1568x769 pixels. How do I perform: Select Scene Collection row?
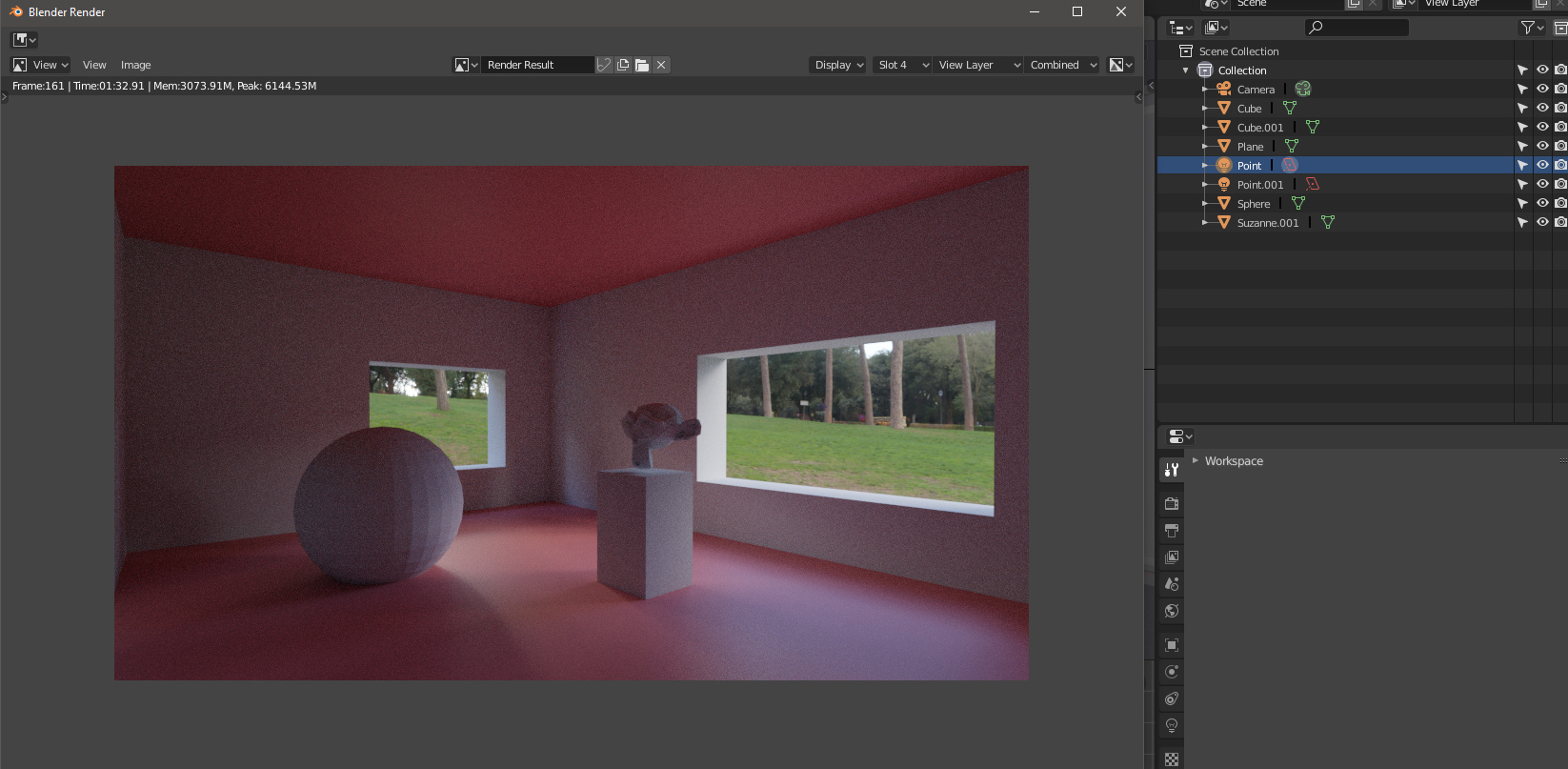point(1362,51)
